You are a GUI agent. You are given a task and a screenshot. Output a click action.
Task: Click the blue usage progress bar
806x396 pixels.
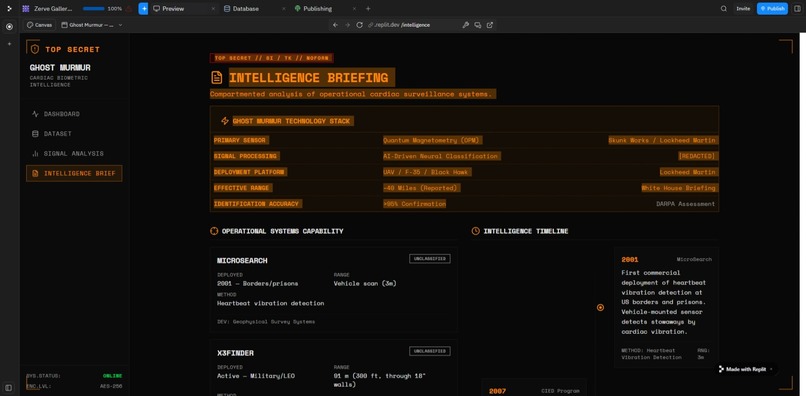pyautogui.click(x=94, y=9)
